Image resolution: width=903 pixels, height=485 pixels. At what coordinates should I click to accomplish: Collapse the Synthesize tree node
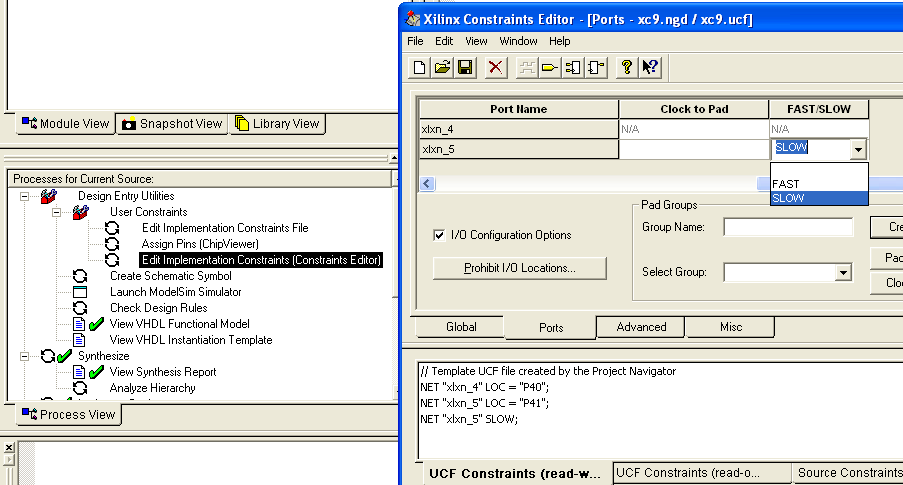click(24, 357)
